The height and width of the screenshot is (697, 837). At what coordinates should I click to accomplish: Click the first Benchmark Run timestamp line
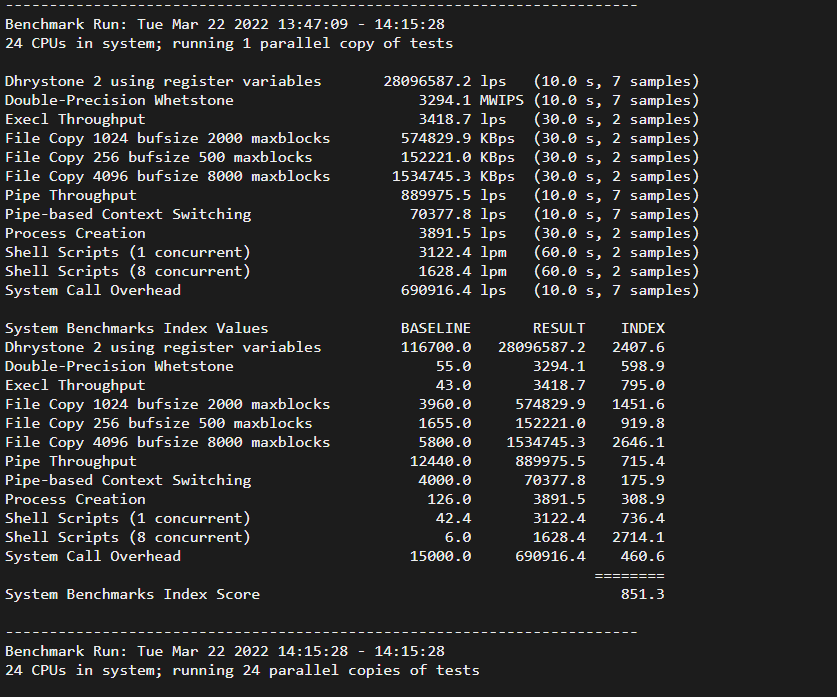click(x=225, y=24)
